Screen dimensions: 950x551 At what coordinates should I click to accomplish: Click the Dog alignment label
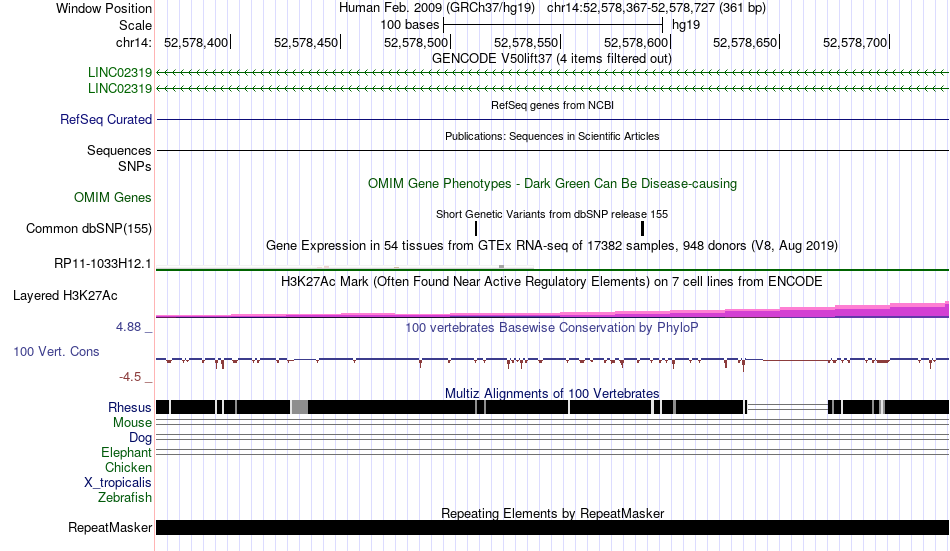[x=140, y=438]
